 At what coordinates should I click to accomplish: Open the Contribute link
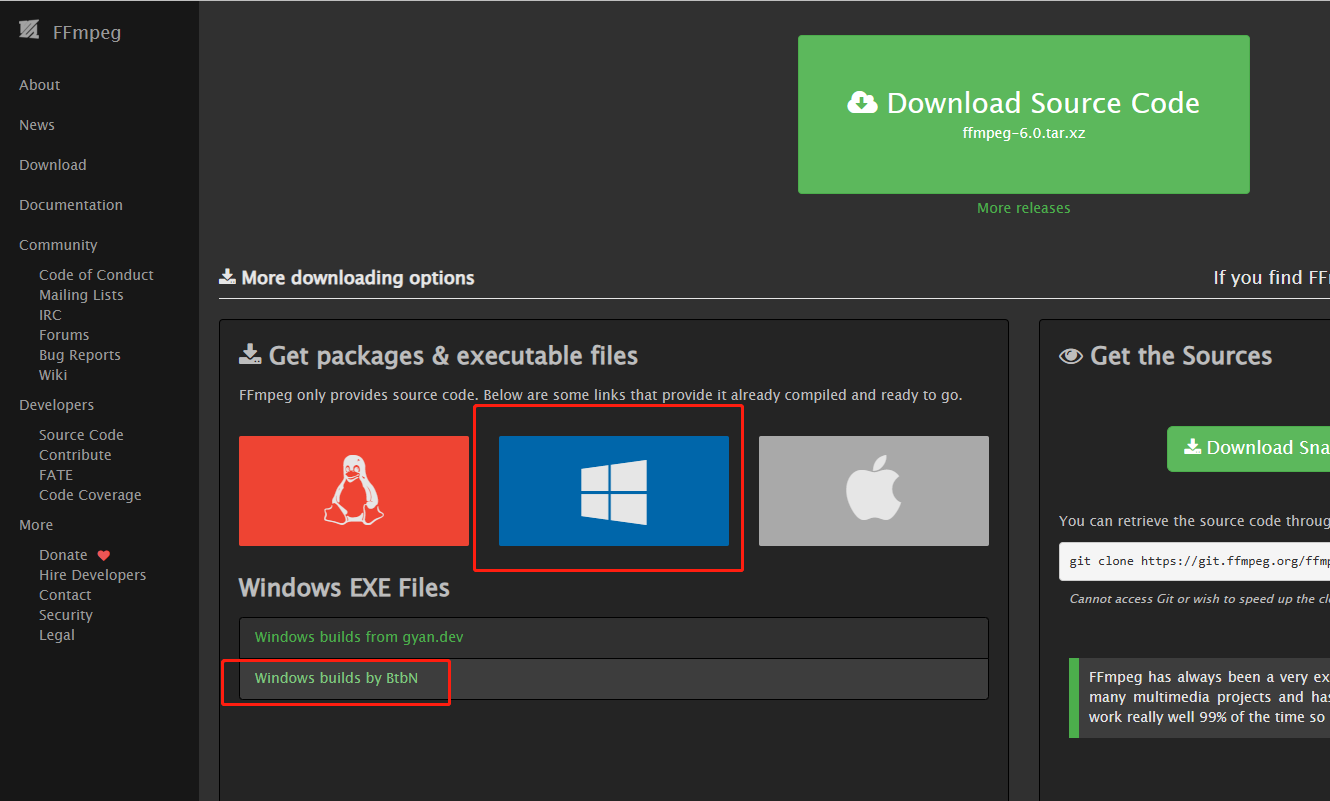click(75, 455)
